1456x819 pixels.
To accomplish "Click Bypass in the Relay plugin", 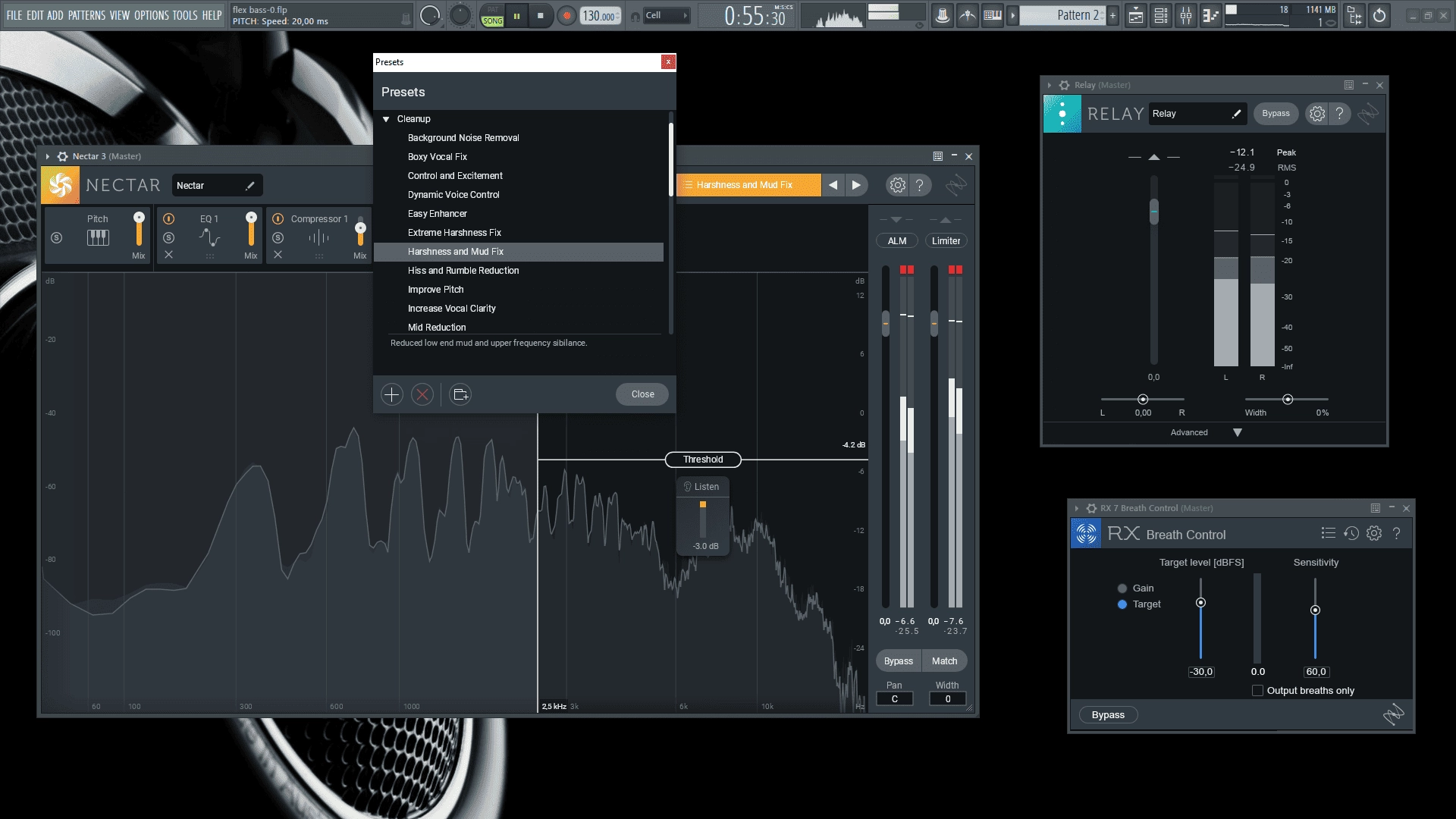I will coord(1276,114).
